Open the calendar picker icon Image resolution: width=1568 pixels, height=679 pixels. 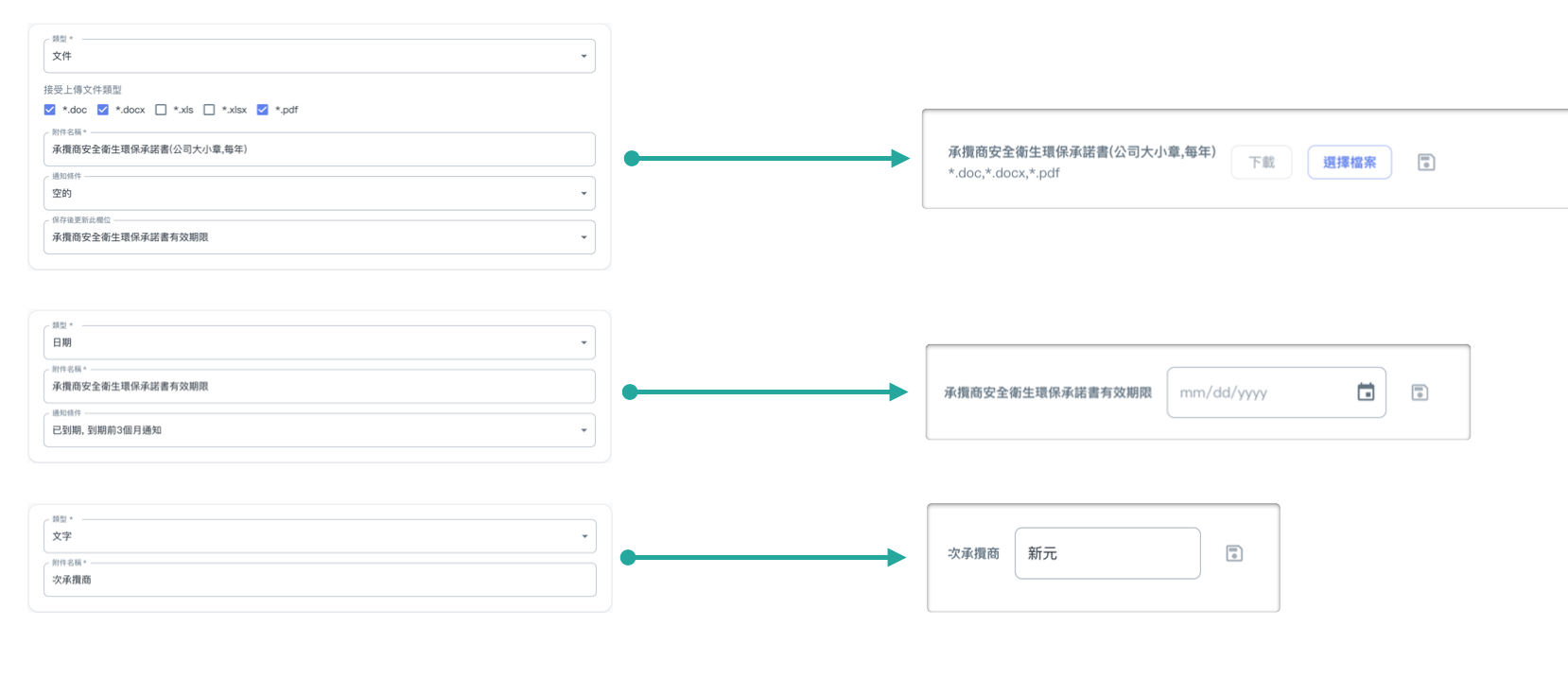point(1366,392)
